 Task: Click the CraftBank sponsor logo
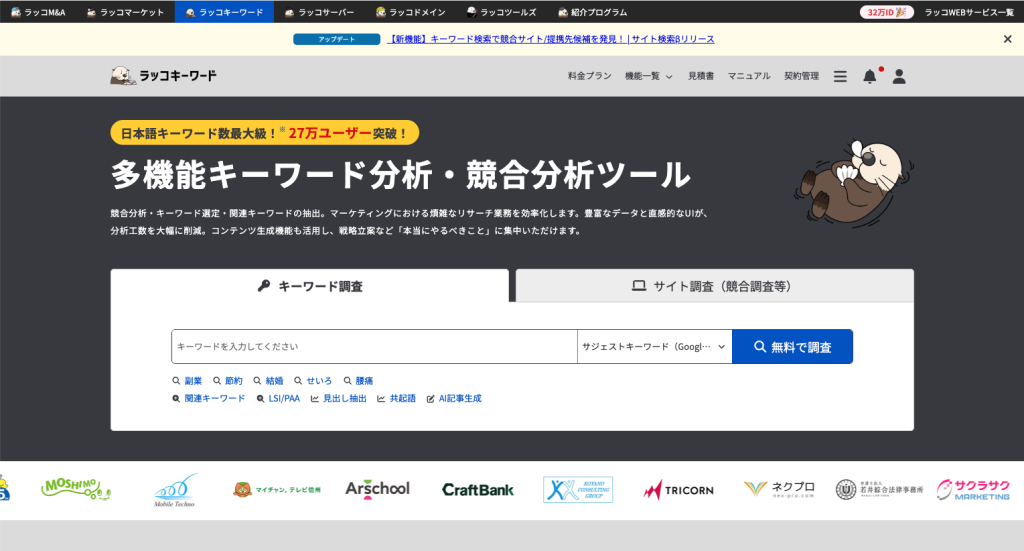click(478, 489)
